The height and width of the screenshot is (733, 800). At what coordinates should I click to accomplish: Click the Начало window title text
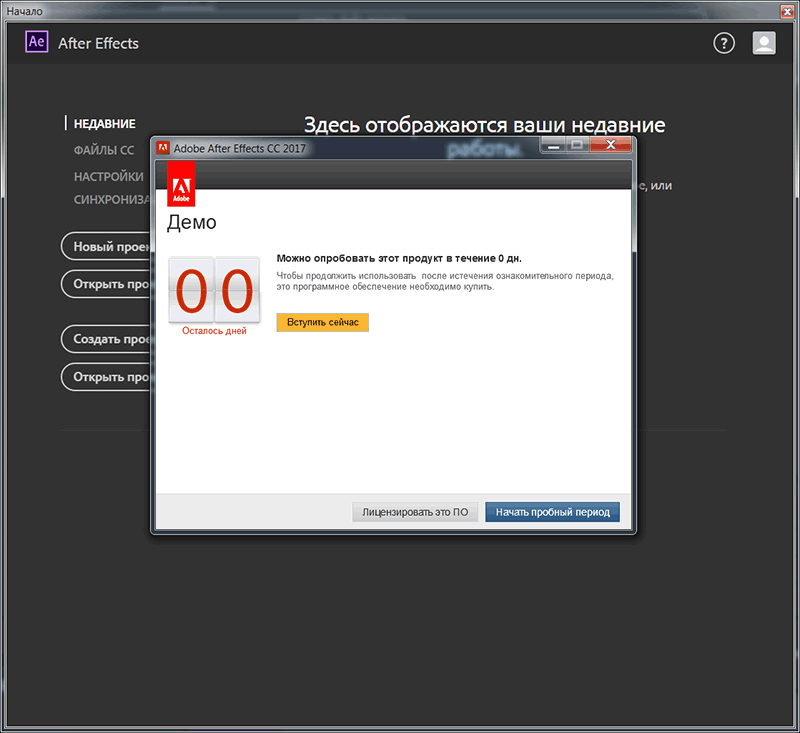click(x=24, y=11)
